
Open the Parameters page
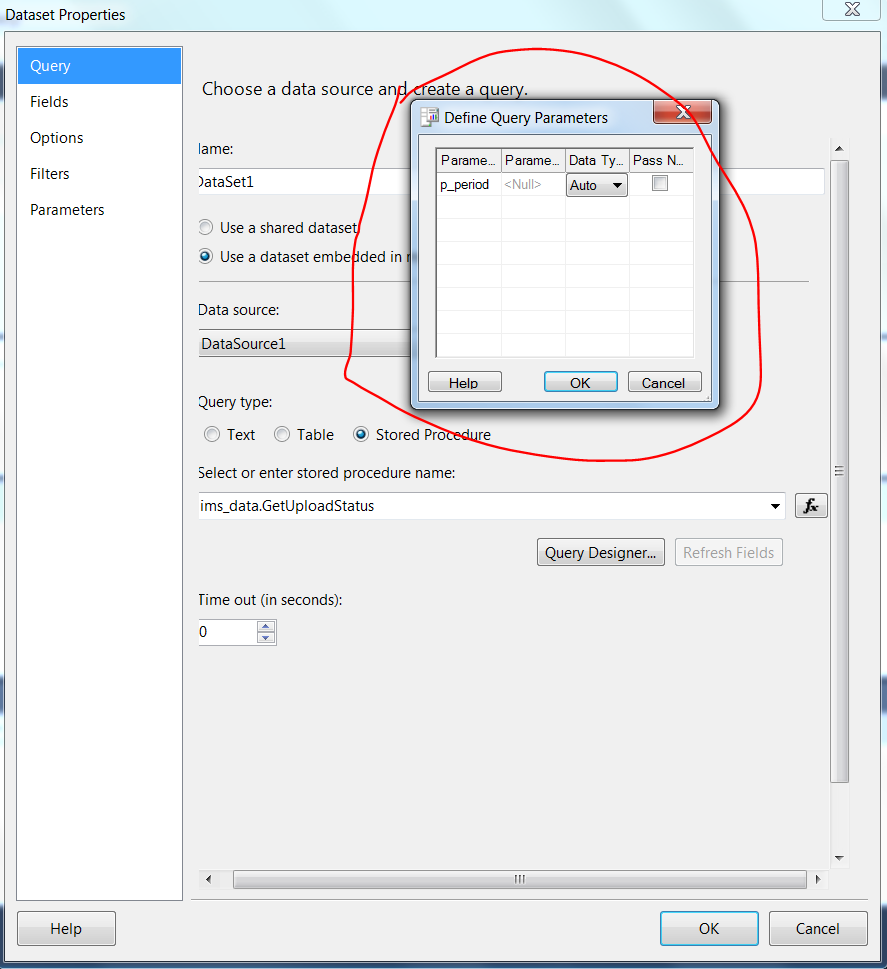coord(100,210)
